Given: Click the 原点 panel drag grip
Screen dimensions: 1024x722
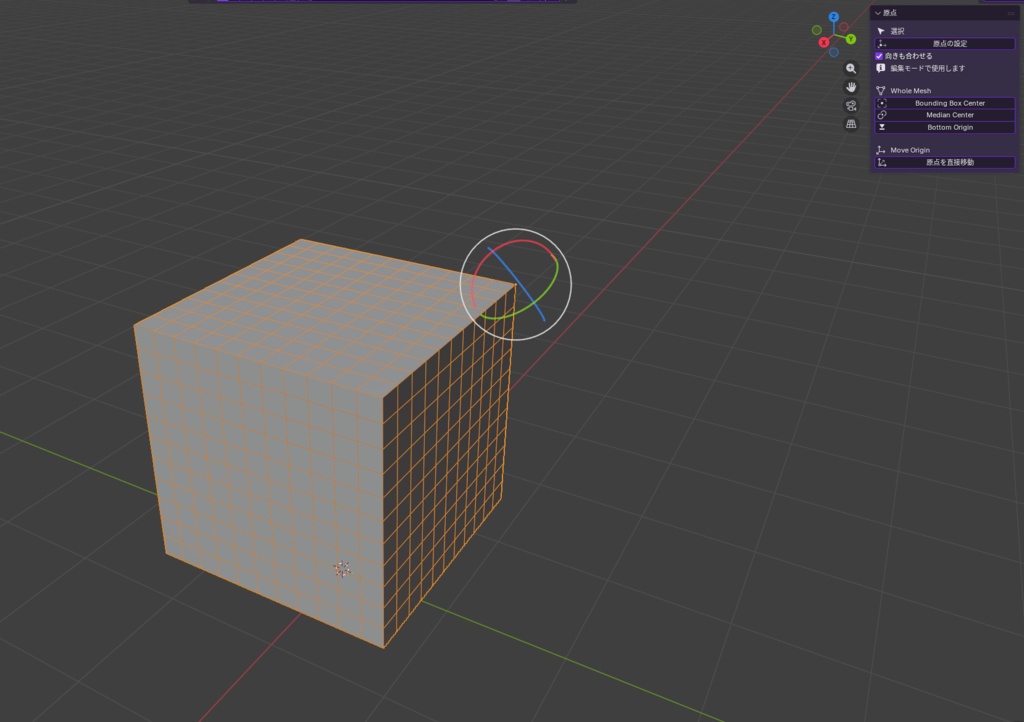Looking at the screenshot, I should (1010, 13).
